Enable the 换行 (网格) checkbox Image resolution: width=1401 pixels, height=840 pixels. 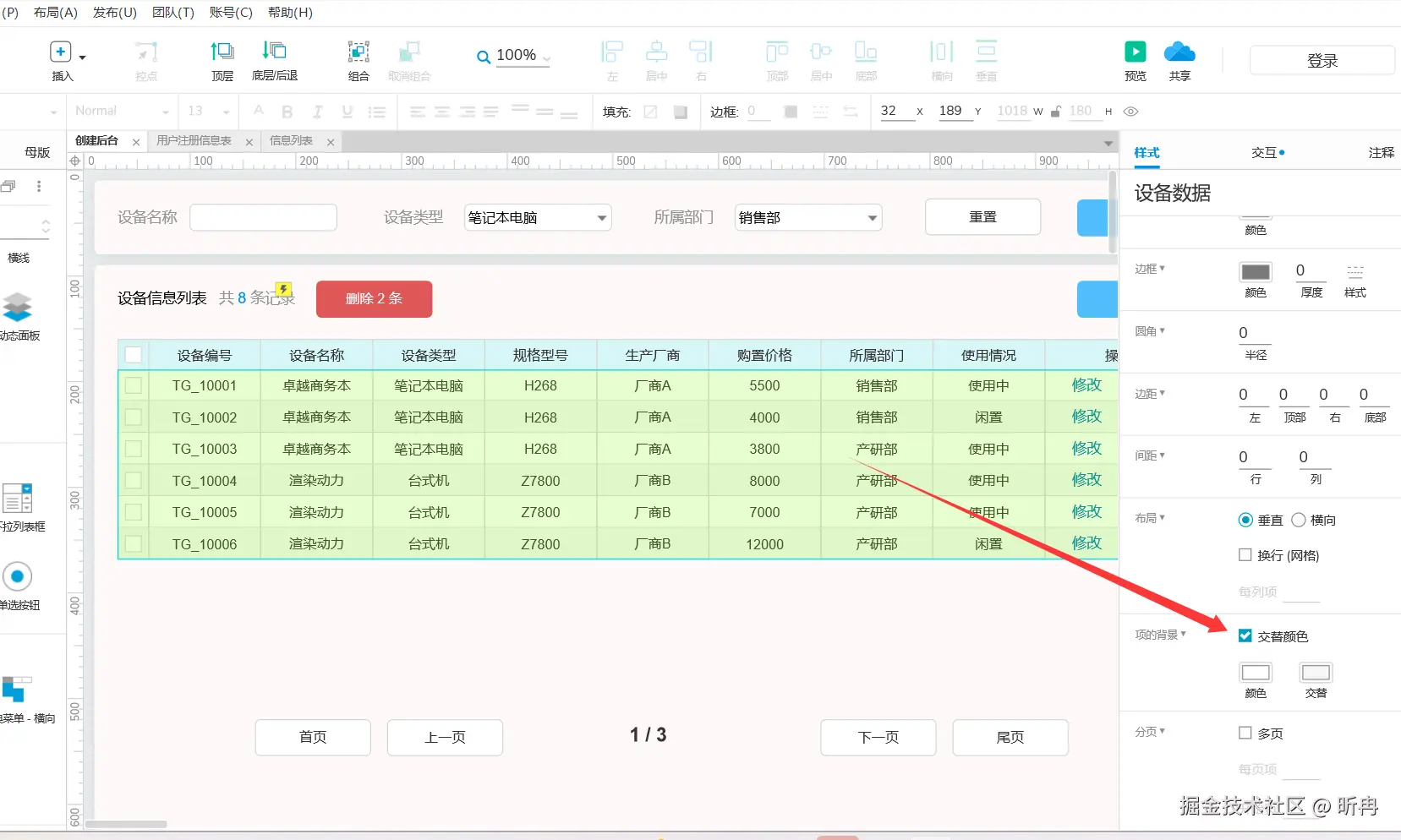point(1245,555)
